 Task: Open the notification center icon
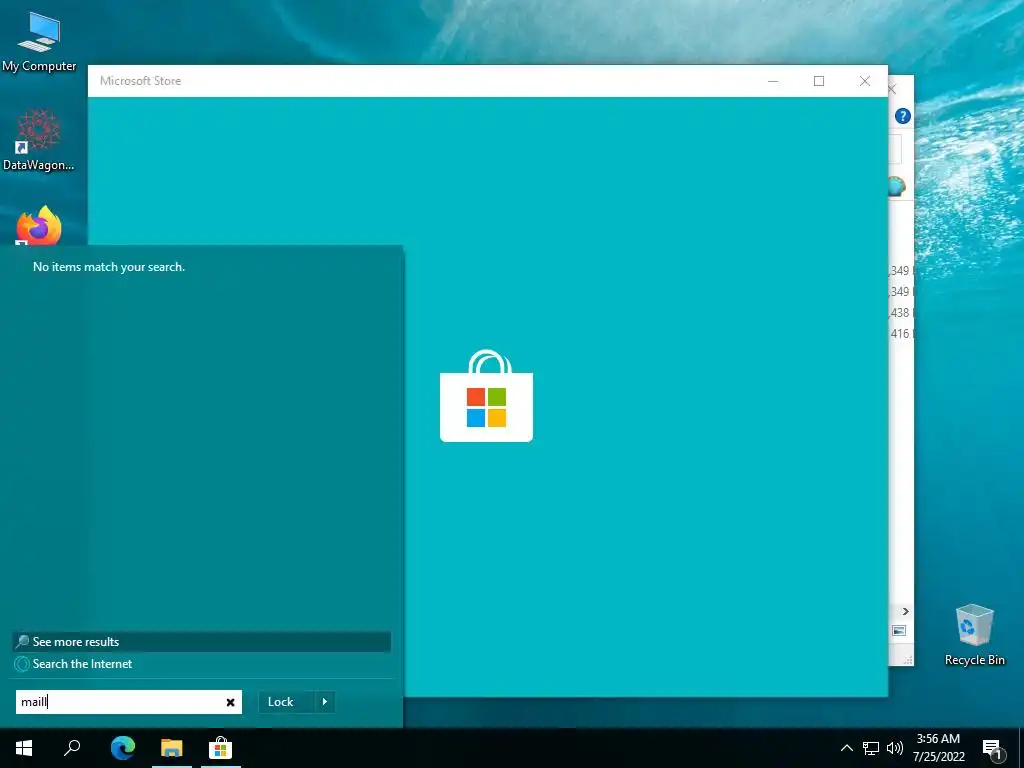993,750
